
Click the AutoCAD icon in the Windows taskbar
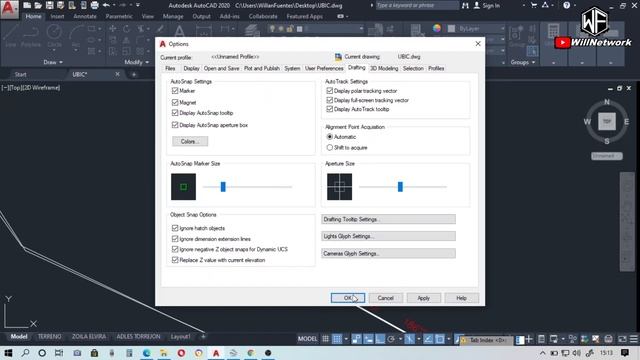pos(216,353)
